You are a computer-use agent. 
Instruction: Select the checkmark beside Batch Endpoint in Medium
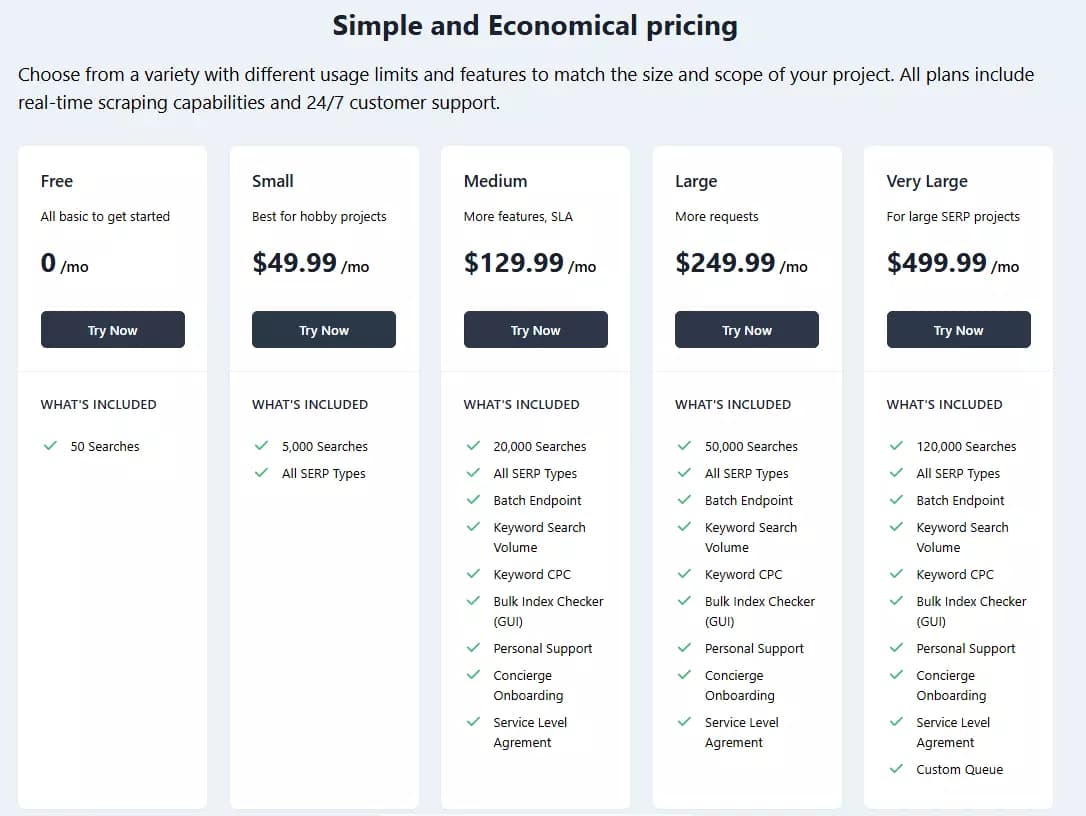474,500
